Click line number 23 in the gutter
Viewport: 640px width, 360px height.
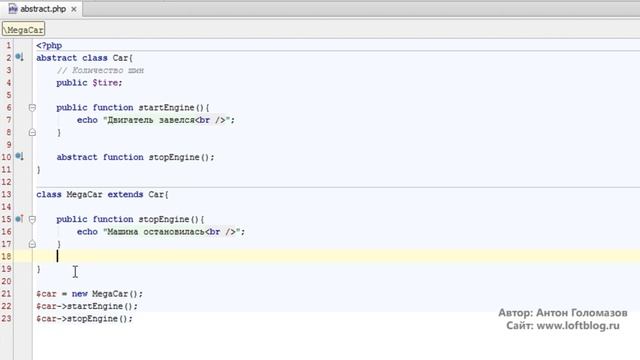[7, 319]
